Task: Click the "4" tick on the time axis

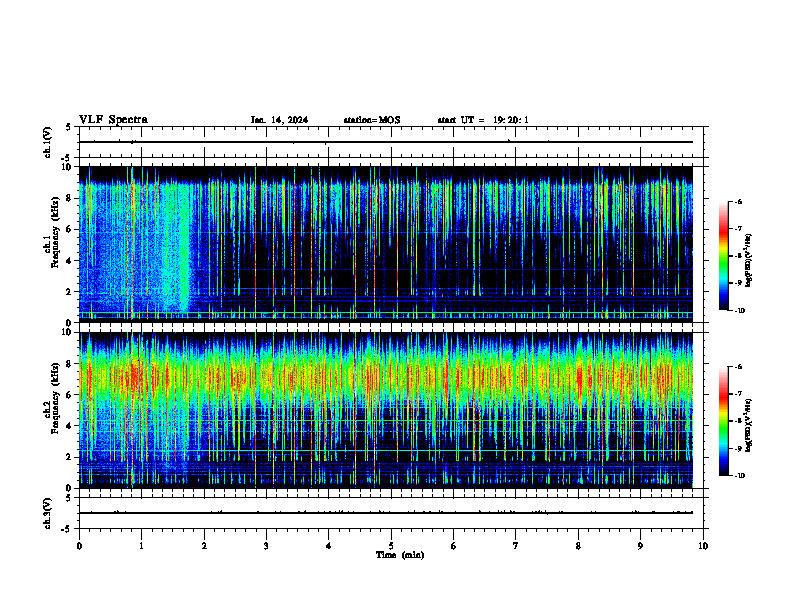Action: [329, 546]
